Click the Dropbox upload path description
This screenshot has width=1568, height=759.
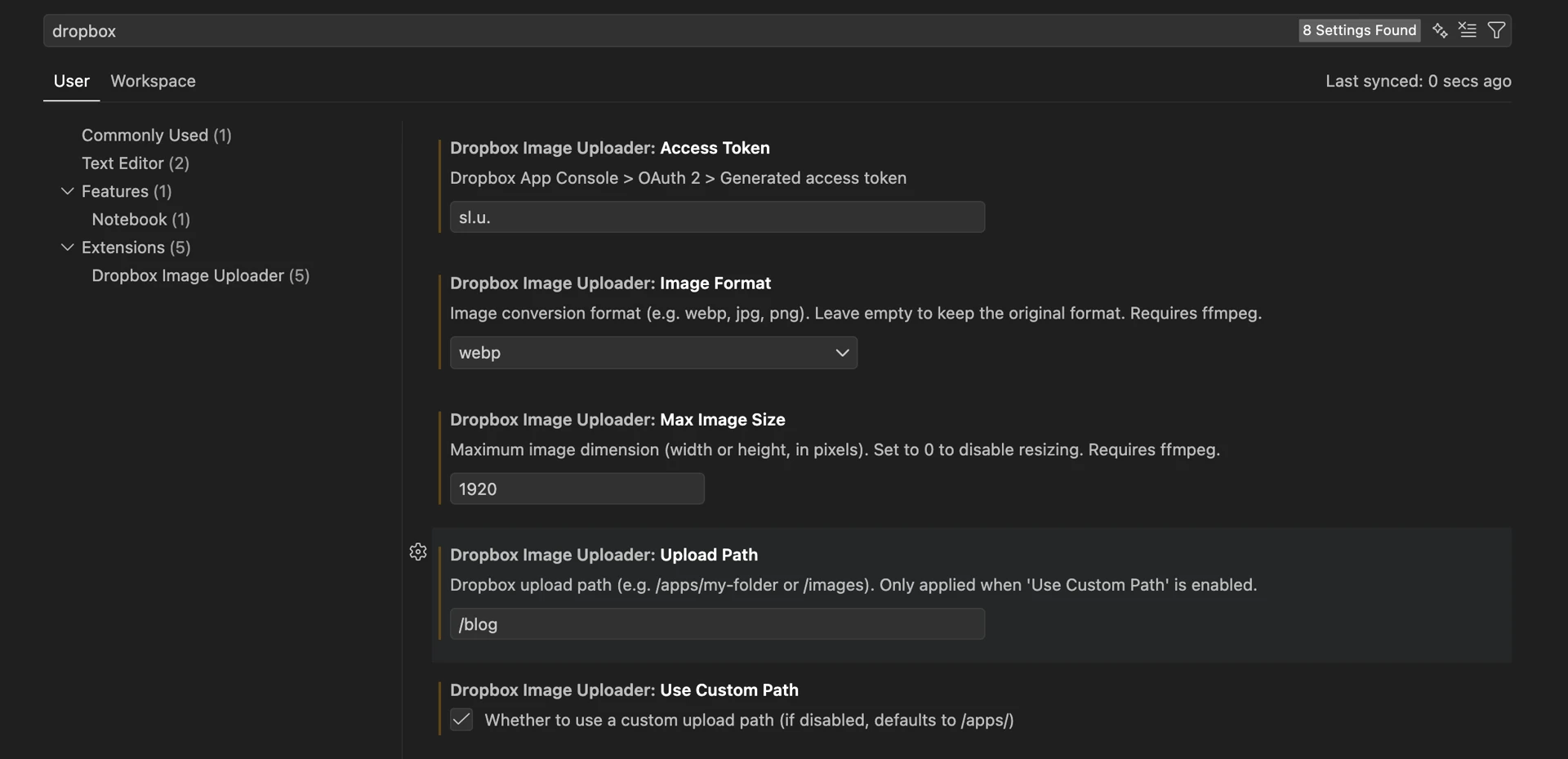(853, 585)
